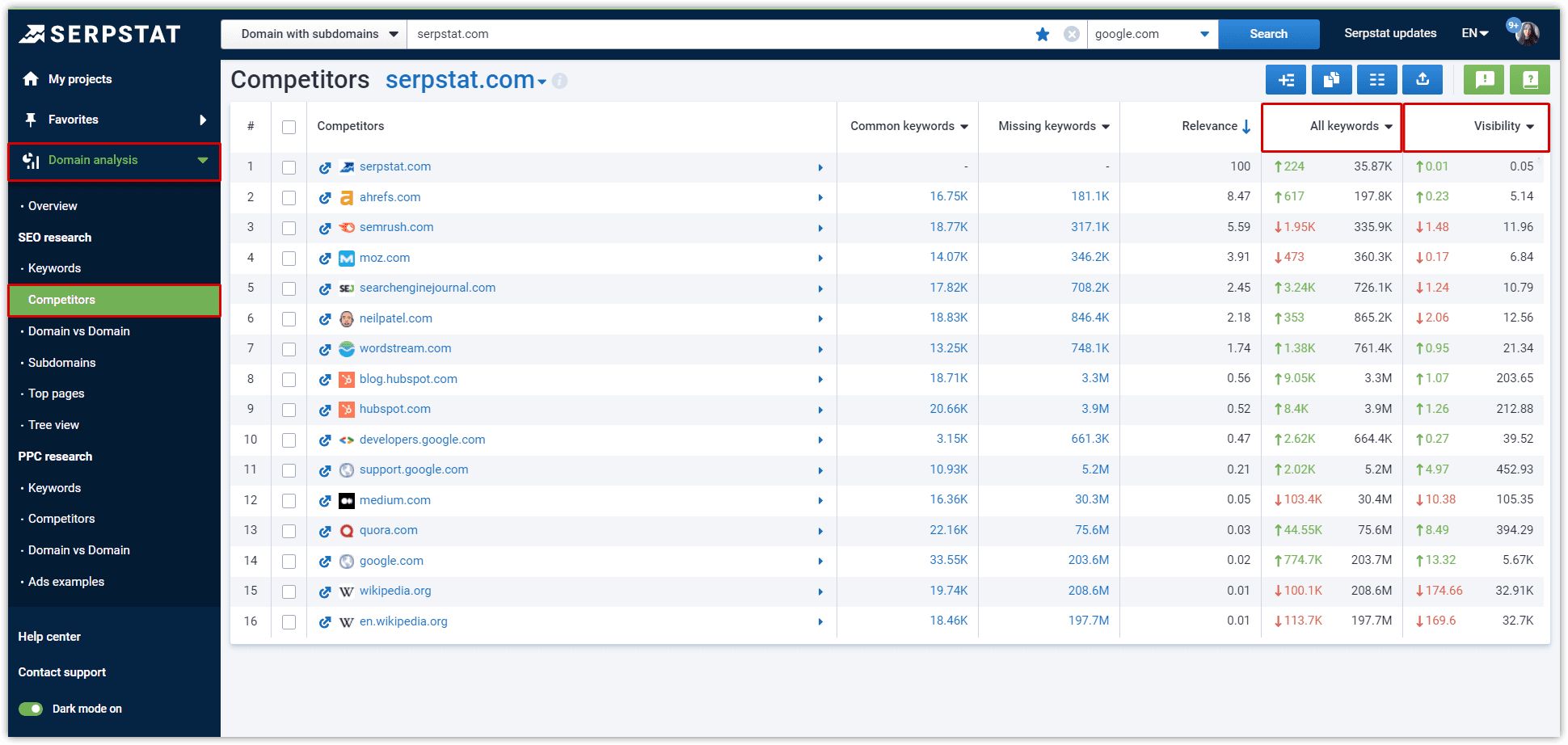The image size is (1568, 745).
Task: Expand row arrow for wordstream.com
Action: pos(820,350)
